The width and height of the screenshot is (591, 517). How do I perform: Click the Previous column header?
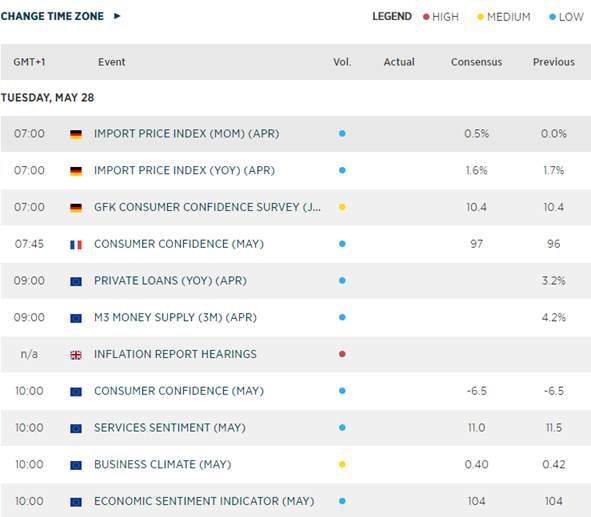(554, 62)
